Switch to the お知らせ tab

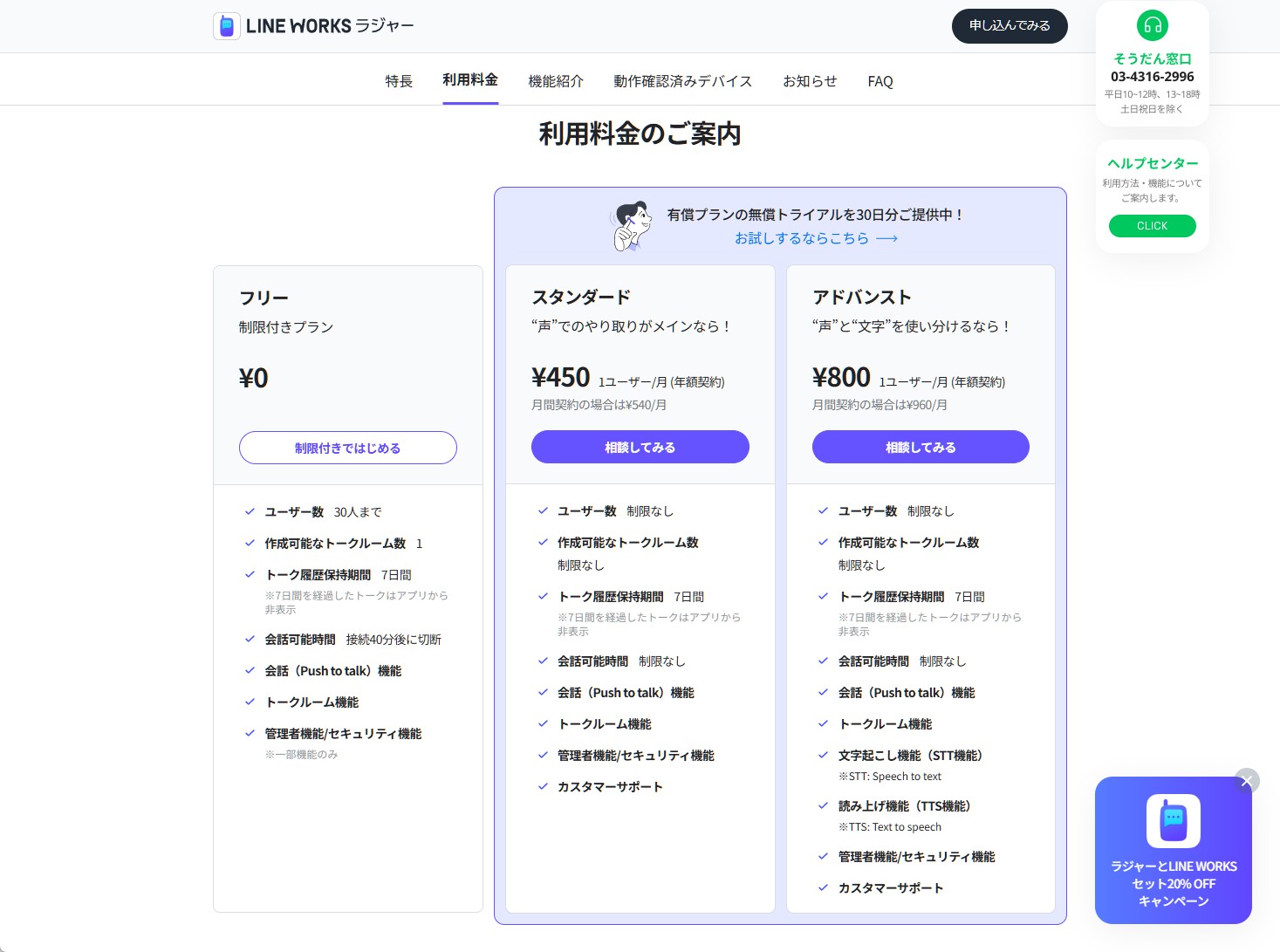click(x=810, y=81)
